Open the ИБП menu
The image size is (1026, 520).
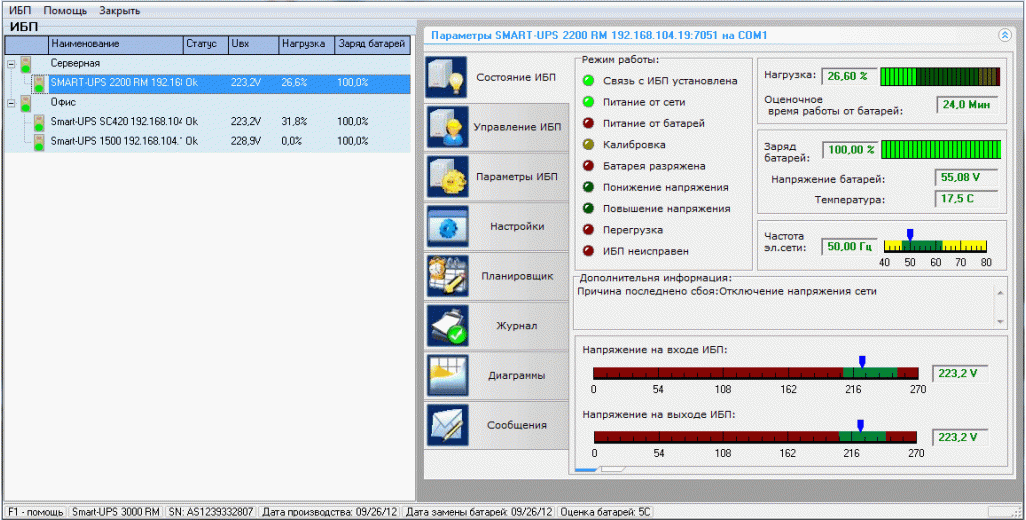click(20, 11)
